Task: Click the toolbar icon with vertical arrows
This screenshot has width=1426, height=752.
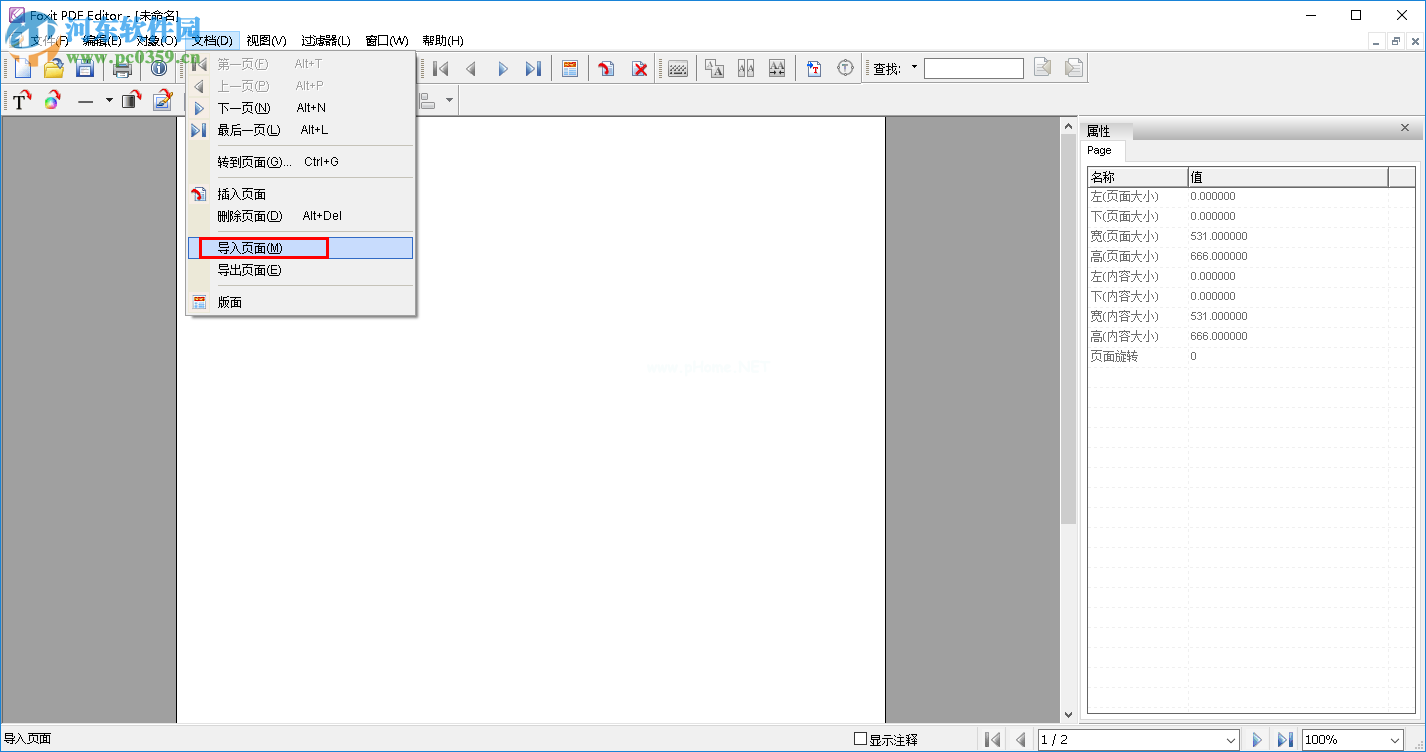Action: pyautogui.click(x=746, y=68)
